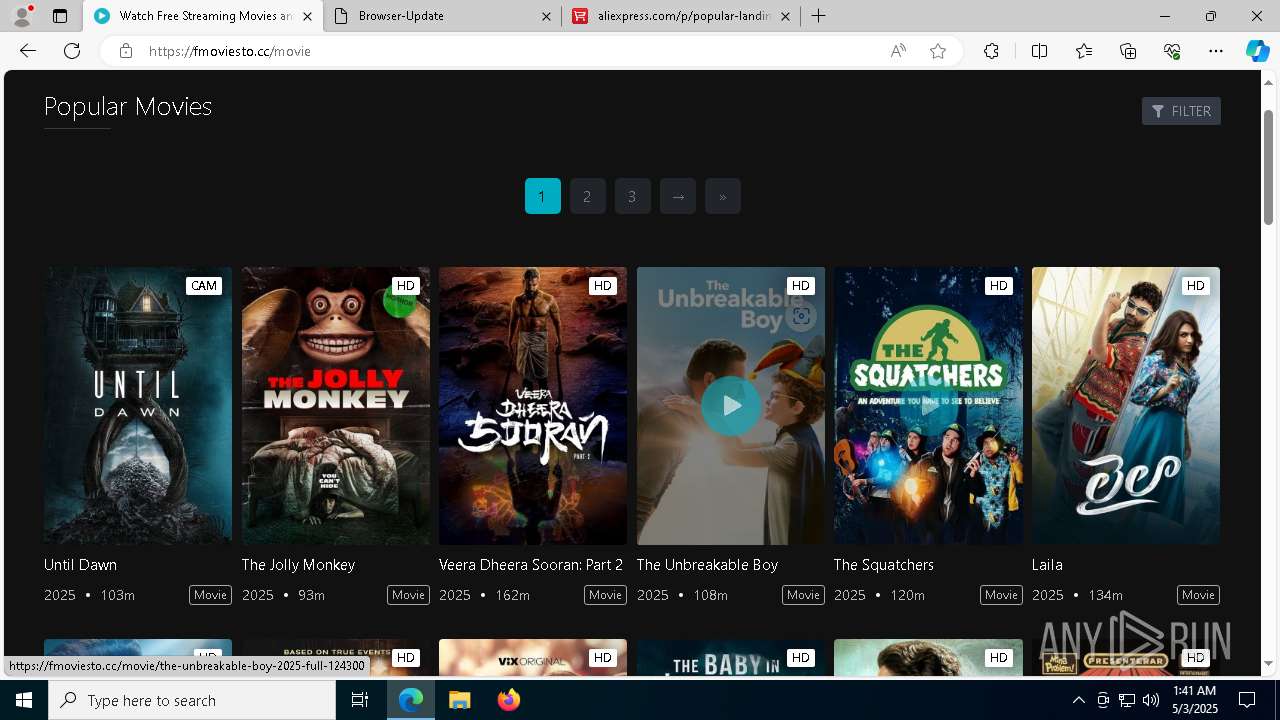Select pagination page 1

tap(542, 196)
